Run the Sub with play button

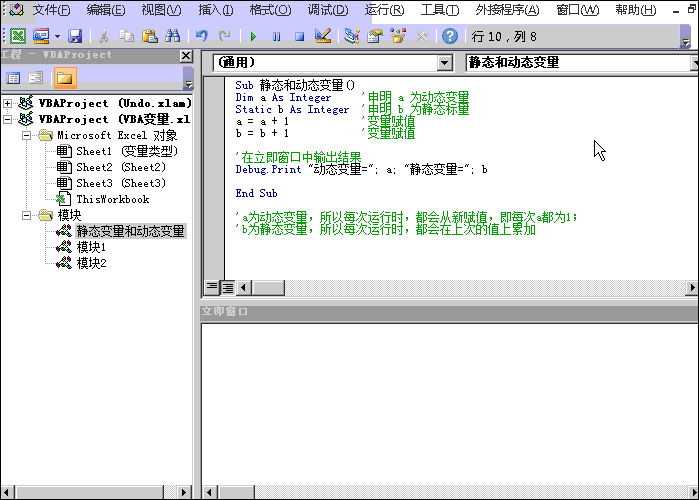[x=253, y=37]
